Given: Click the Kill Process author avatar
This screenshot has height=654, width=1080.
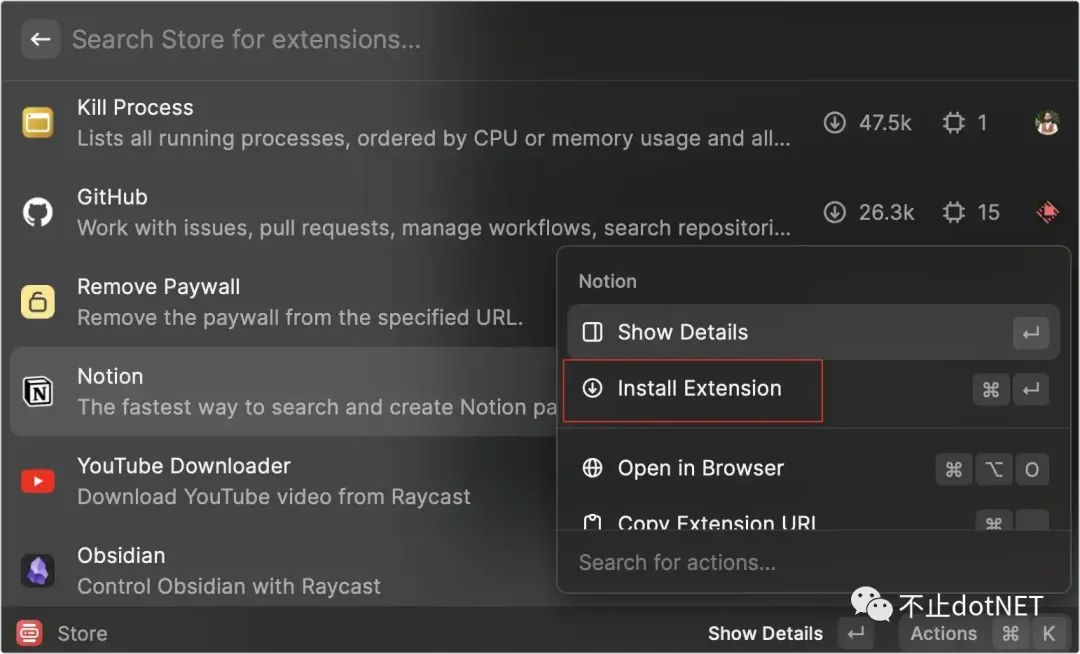Looking at the screenshot, I should click(x=1047, y=123).
